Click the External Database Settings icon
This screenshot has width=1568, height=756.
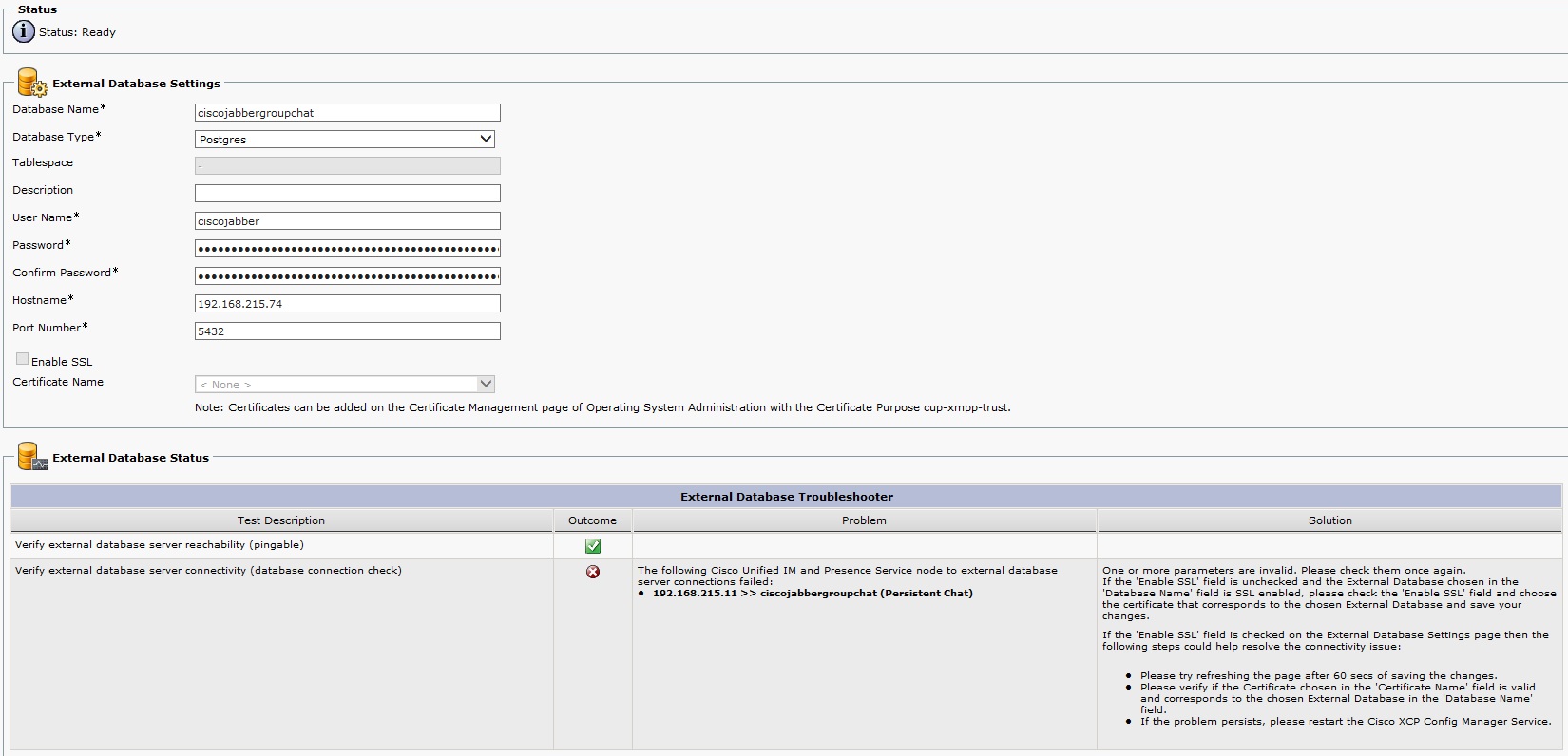click(x=31, y=83)
